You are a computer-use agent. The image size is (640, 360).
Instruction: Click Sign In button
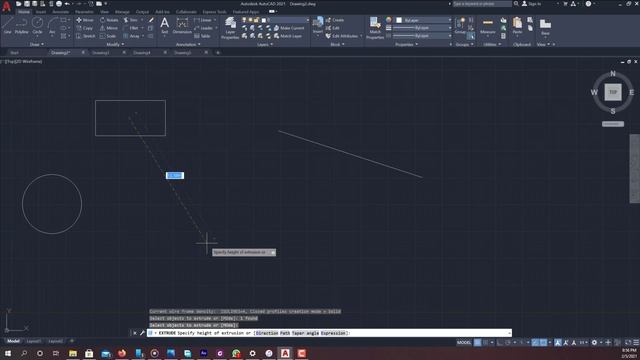tap(531, 4)
